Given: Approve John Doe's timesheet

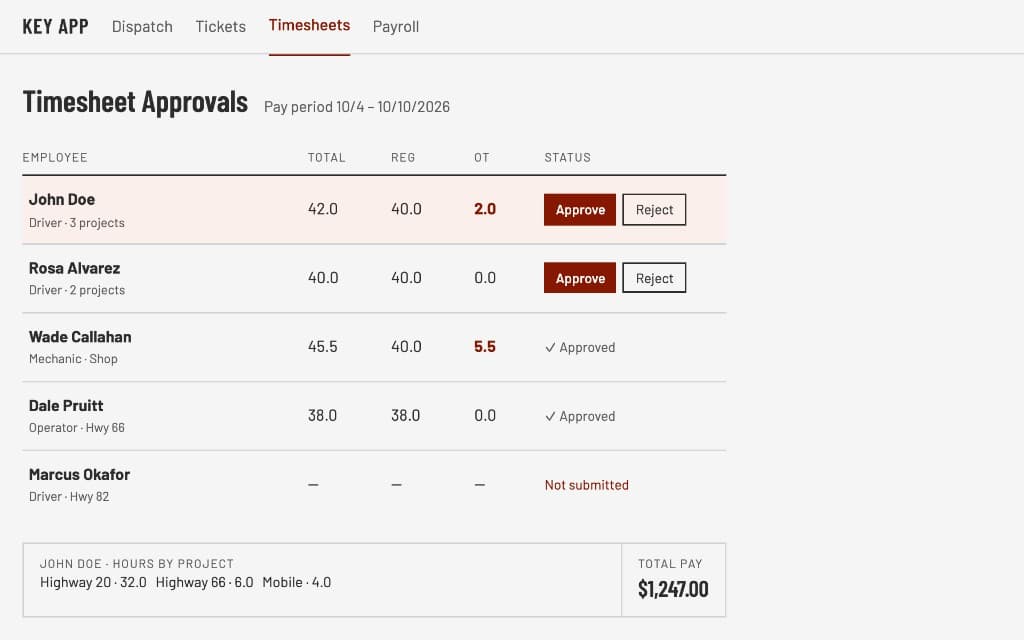Looking at the screenshot, I should (x=580, y=210).
